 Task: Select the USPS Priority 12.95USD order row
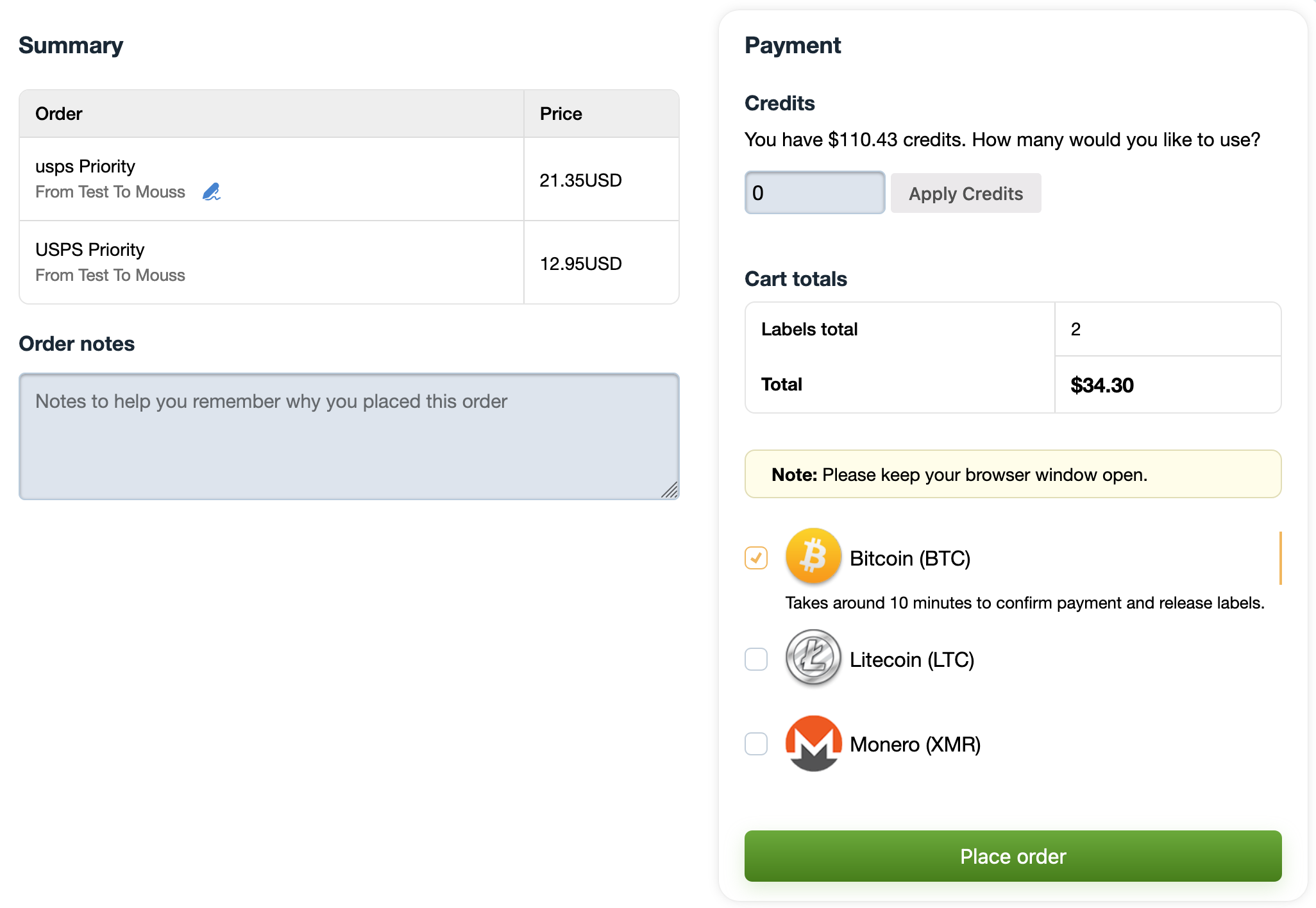coord(271,262)
